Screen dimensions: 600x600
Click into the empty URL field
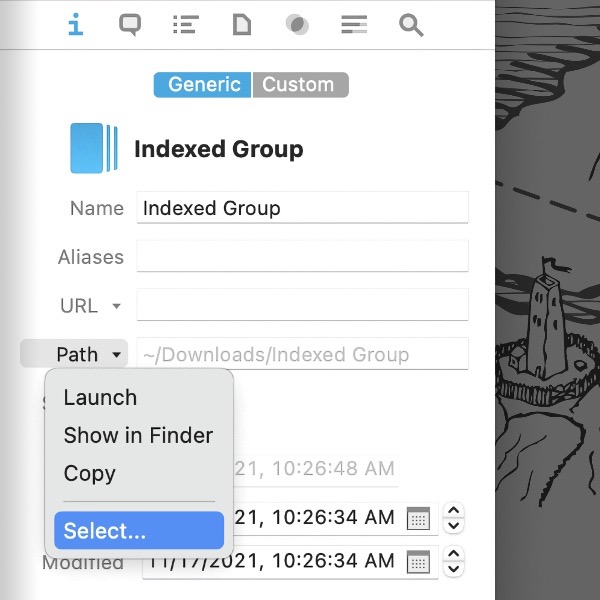[302, 305]
